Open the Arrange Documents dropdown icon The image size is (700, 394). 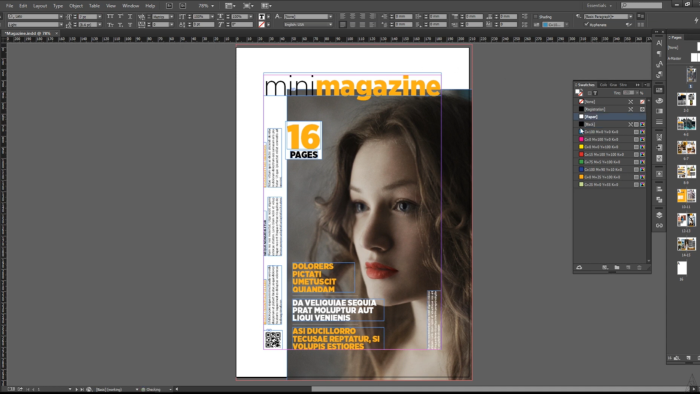coord(266,6)
